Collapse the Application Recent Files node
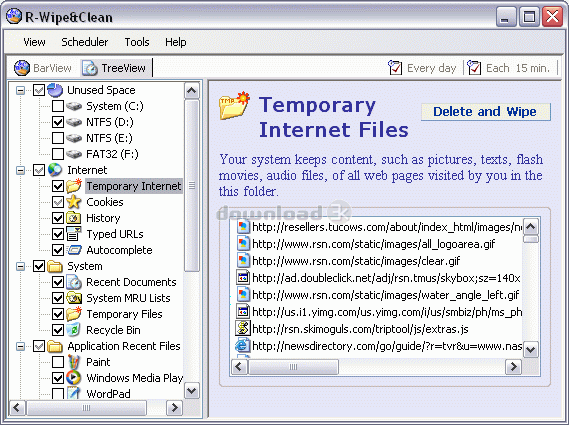This screenshot has height=425, width=569. (x=21, y=346)
